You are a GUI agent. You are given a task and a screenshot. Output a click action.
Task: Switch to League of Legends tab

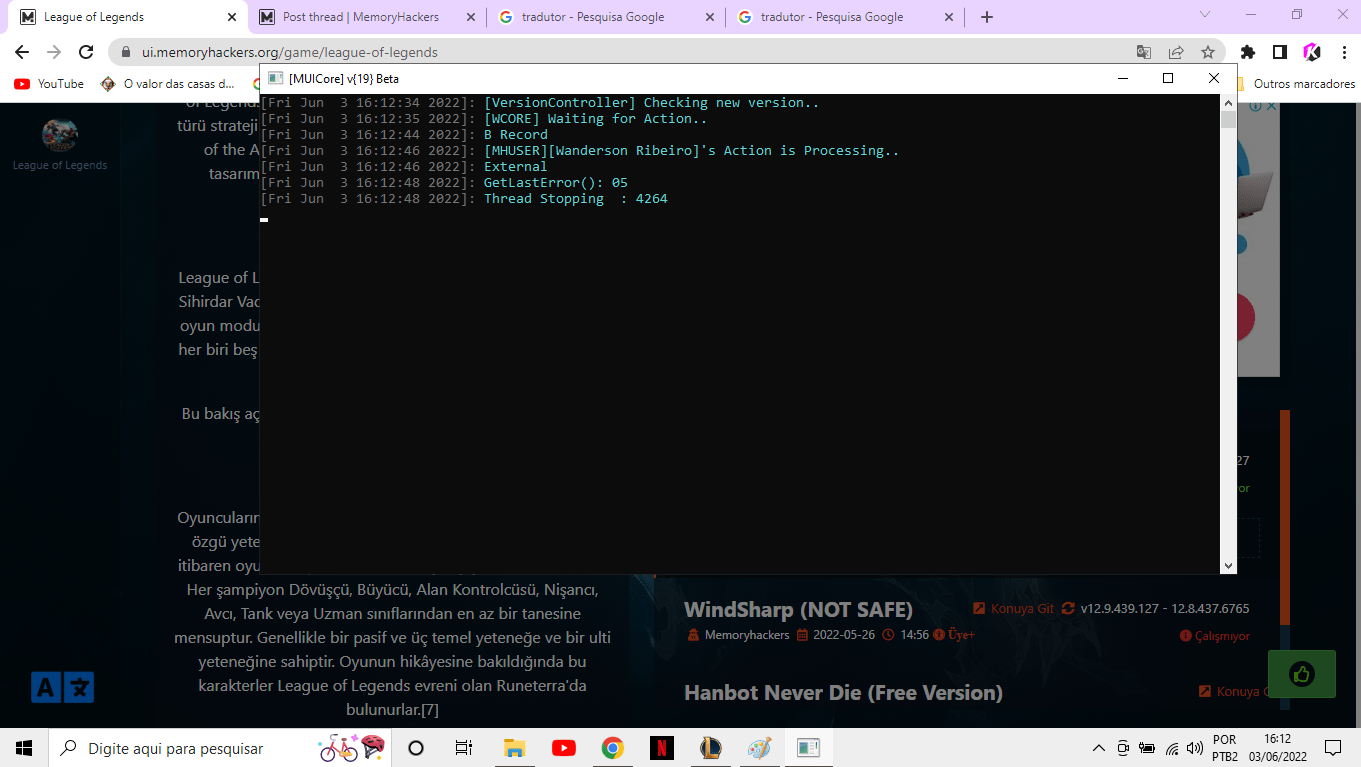pos(128,17)
